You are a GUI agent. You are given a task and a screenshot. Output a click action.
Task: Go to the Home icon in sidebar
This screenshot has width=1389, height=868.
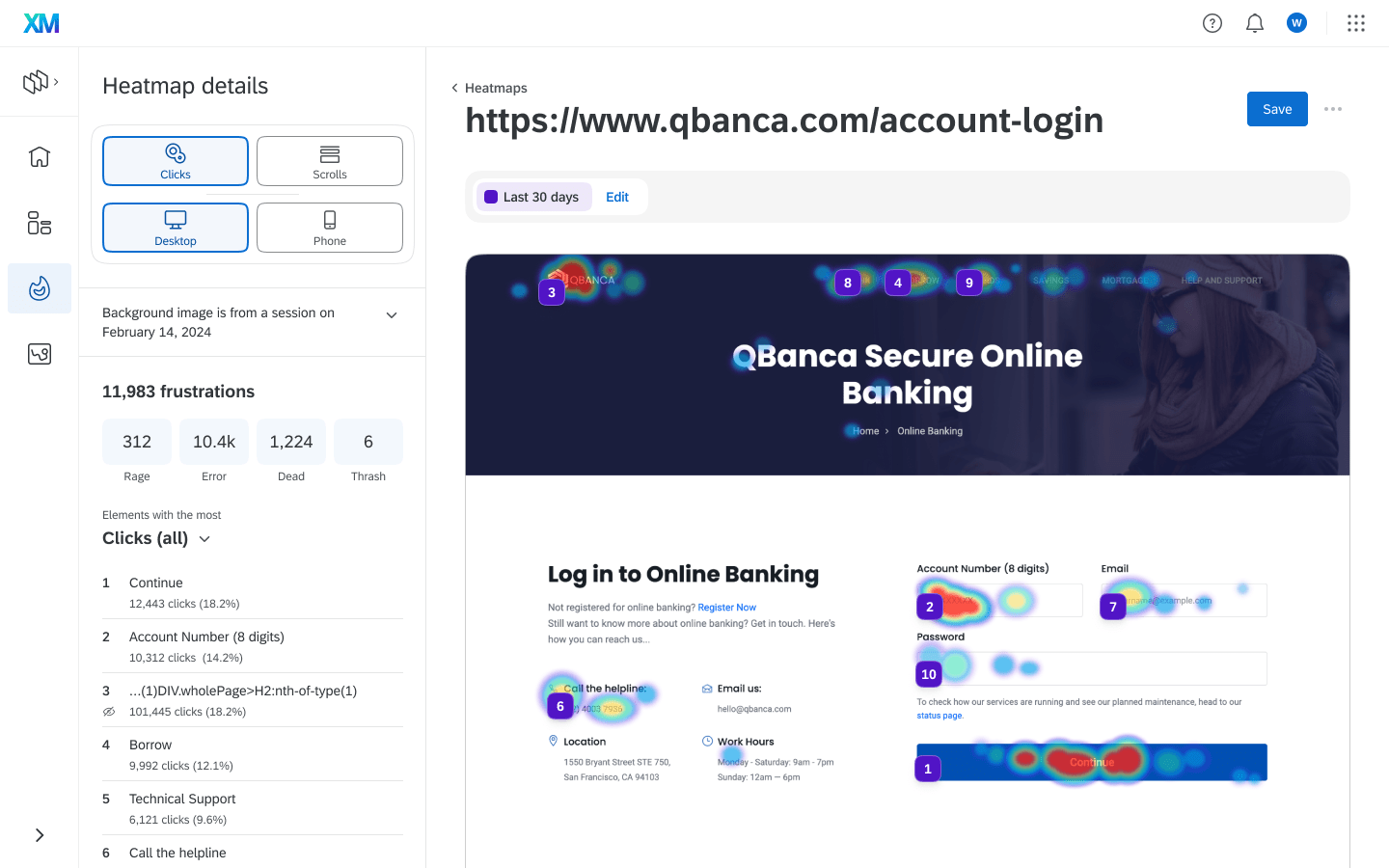[x=40, y=156]
